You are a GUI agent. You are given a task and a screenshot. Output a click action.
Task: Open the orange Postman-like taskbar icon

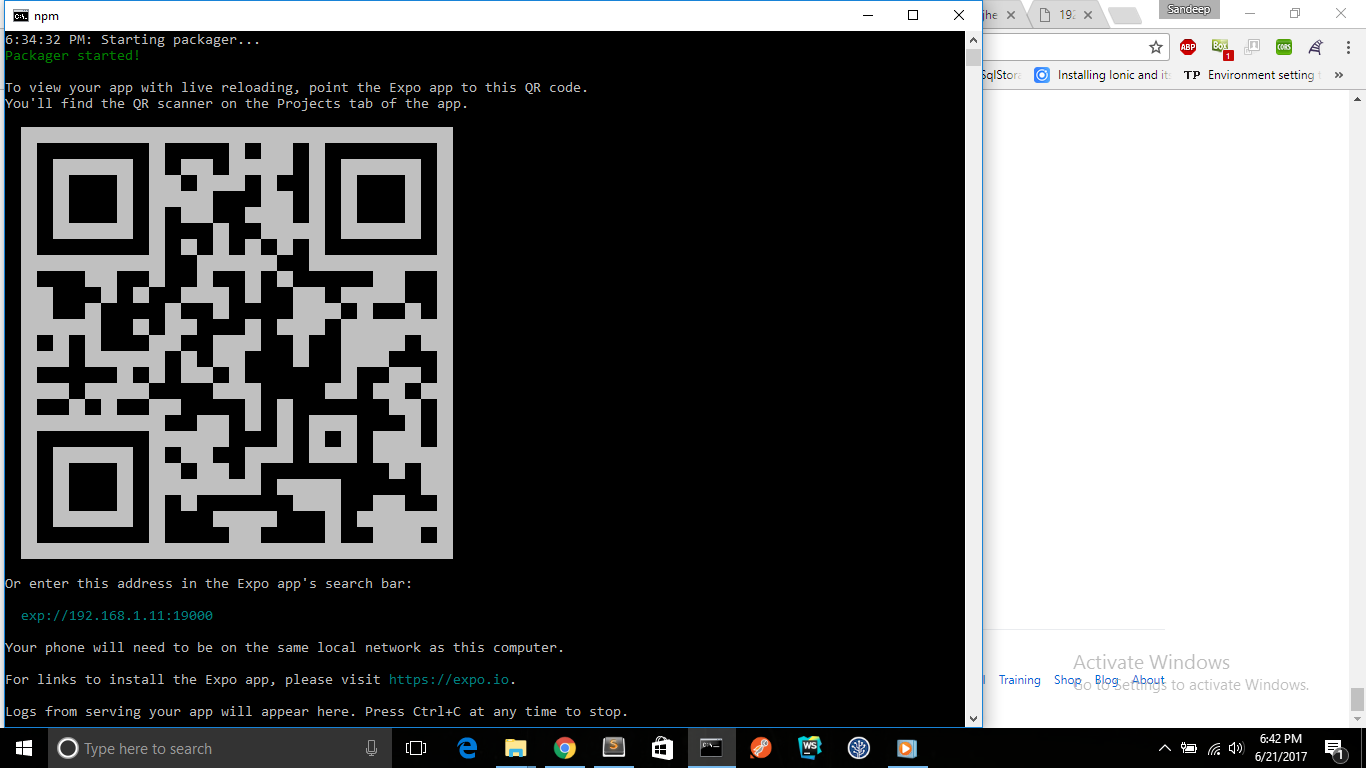pos(760,748)
